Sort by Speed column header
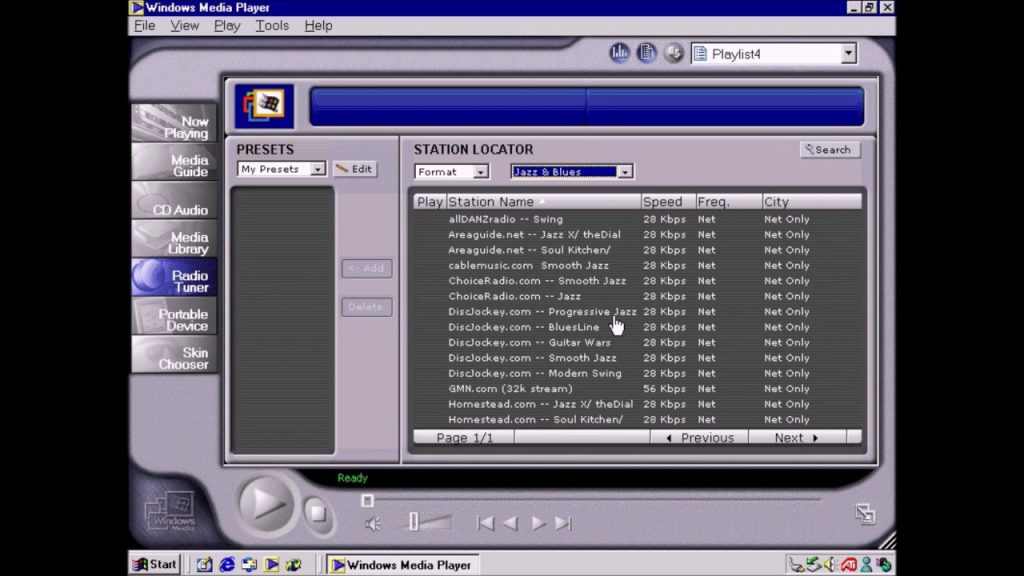This screenshot has height=576, width=1024. click(x=668, y=202)
